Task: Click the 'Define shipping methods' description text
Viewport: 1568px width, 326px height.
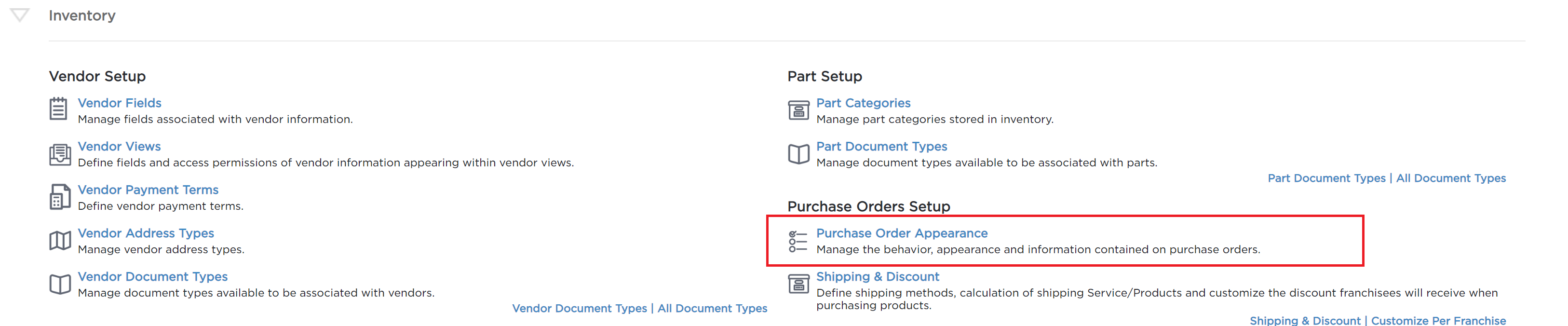Action: (x=1157, y=299)
